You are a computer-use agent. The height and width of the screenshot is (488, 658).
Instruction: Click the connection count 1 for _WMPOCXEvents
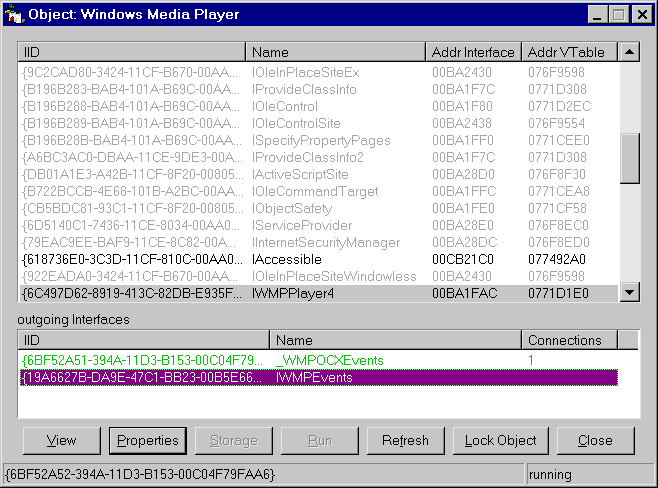(531, 360)
